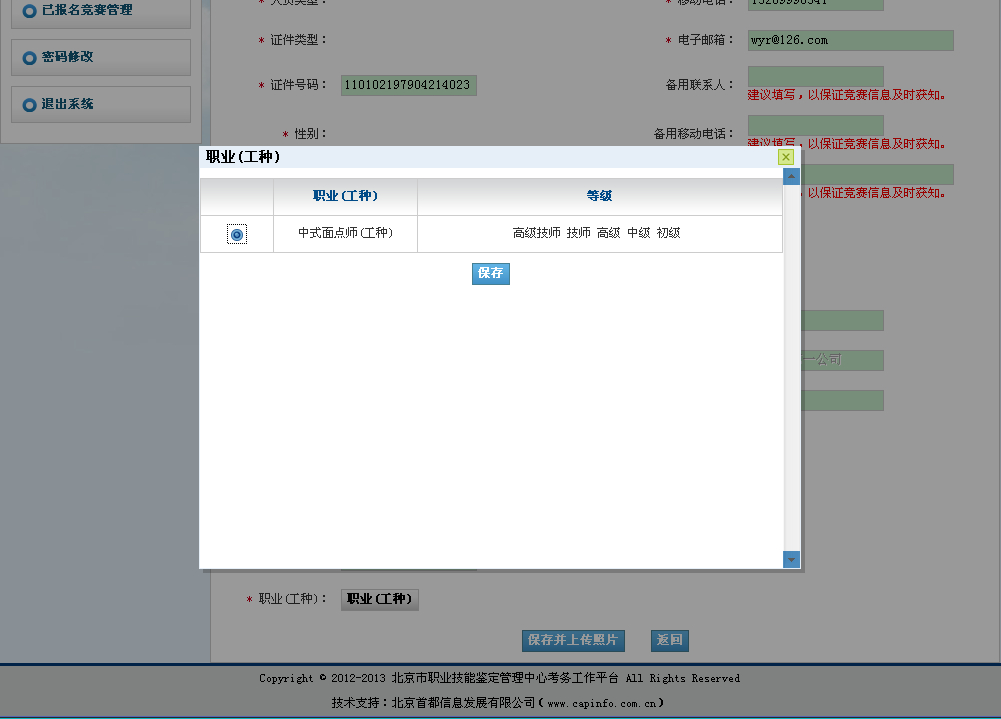Viewport: 1001px width, 719px height.
Task: Click 保存并上传照片 button
Action: (573, 640)
